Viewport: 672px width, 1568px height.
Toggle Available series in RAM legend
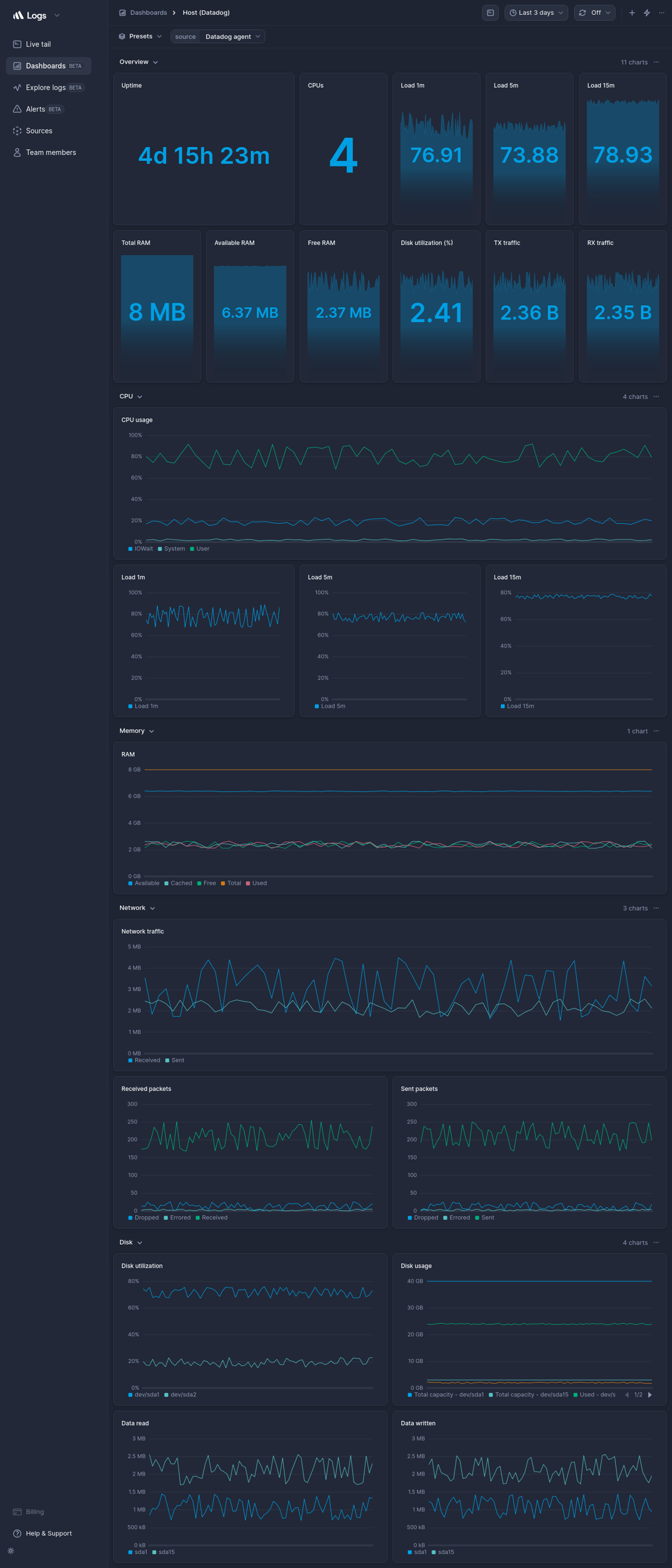coord(144,883)
